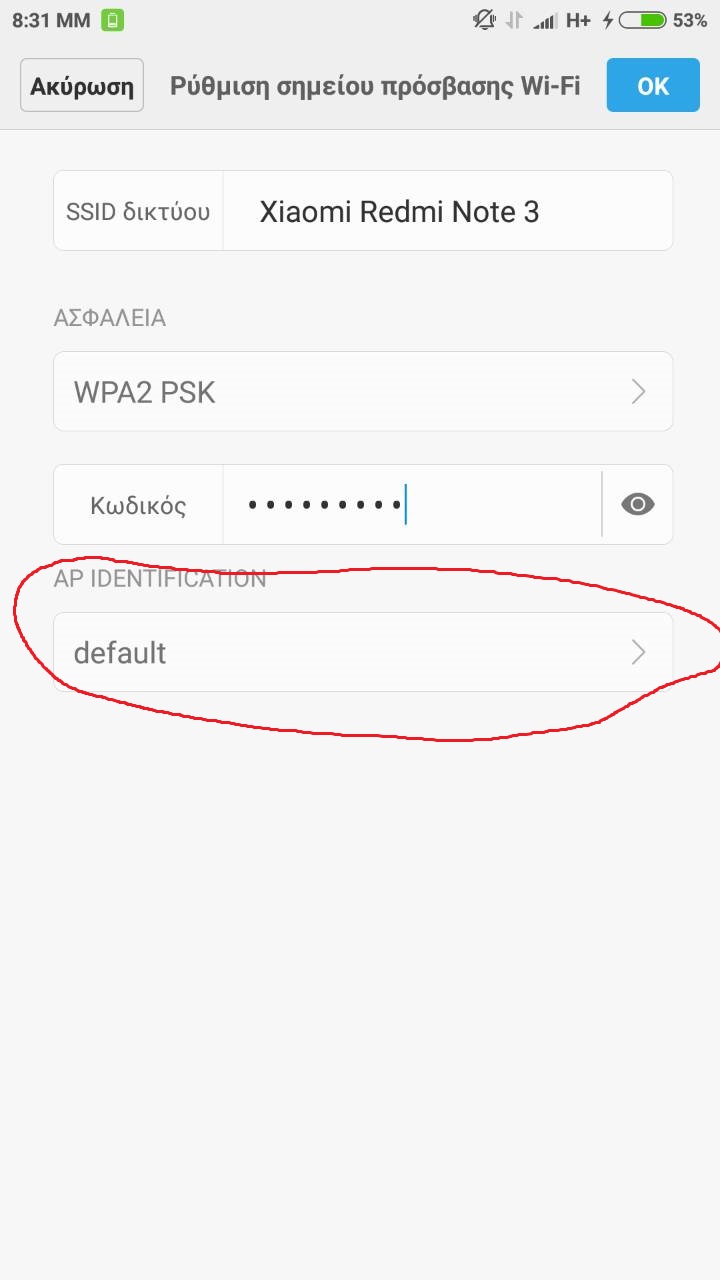Tap the Ακύρωση cancel button
The height and width of the screenshot is (1280, 720).
click(x=82, y=85)
